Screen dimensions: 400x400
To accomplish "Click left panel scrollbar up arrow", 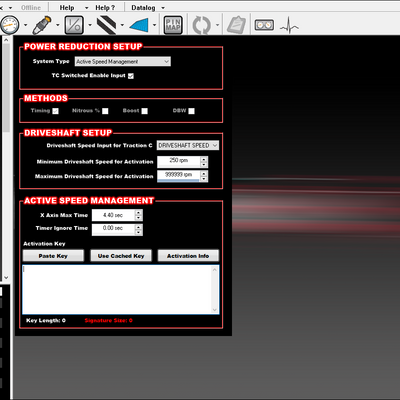I will coord(6,40).
